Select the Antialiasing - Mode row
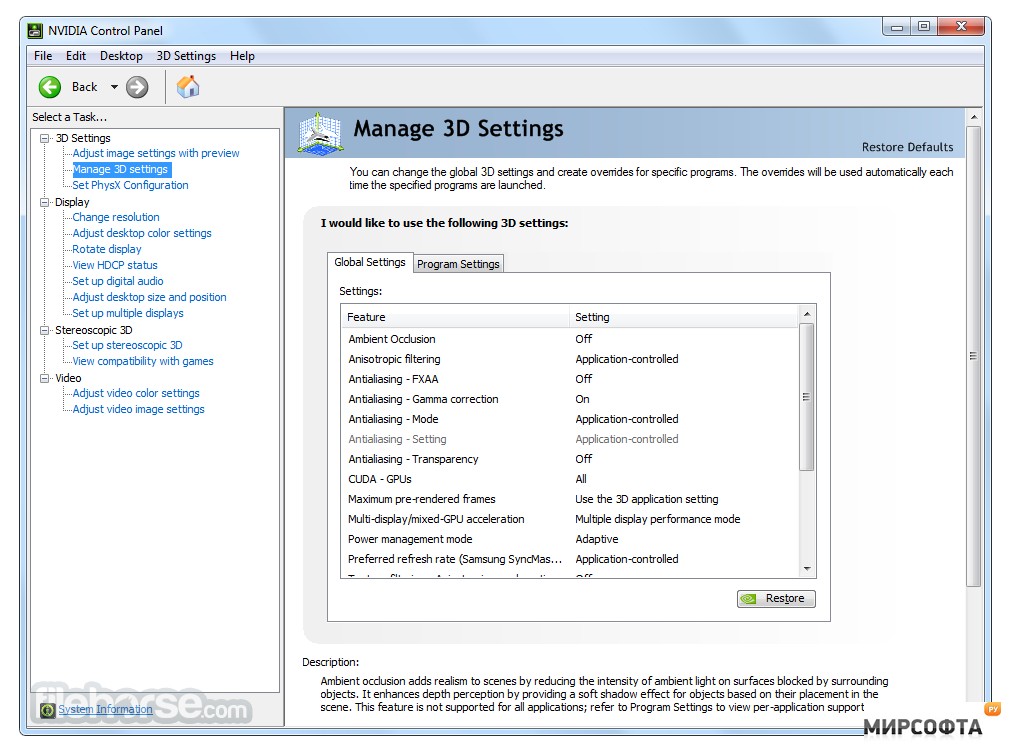Image resolution: width=1011 pixels, height=754 pixels. tap(571, 419)
